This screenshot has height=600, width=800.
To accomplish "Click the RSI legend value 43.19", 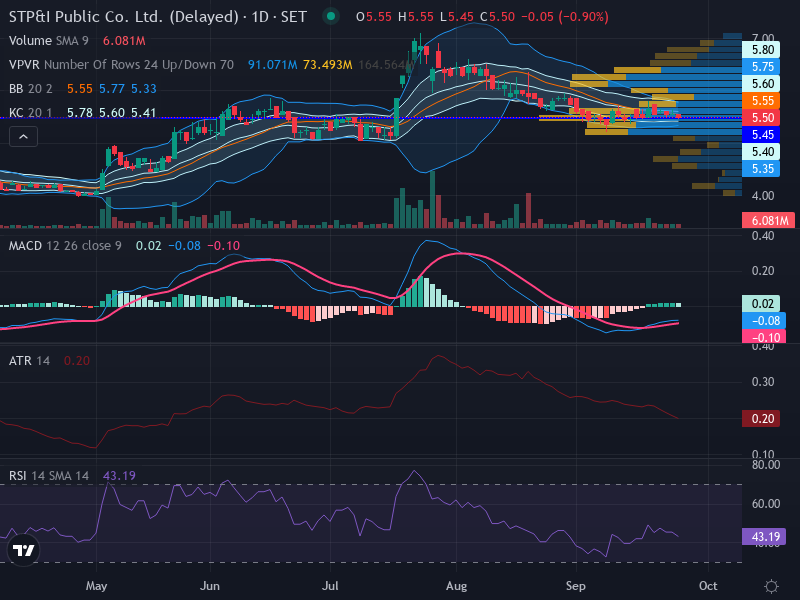I will [119, 476].
